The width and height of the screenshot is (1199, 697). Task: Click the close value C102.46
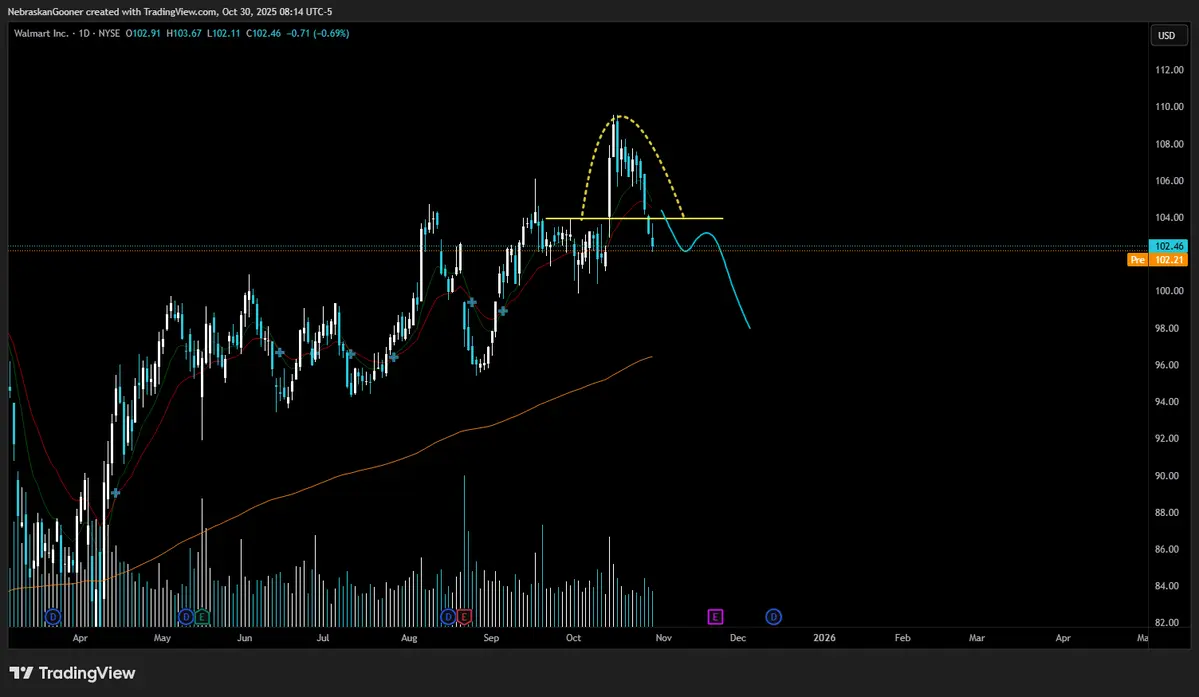click(264, 34)
